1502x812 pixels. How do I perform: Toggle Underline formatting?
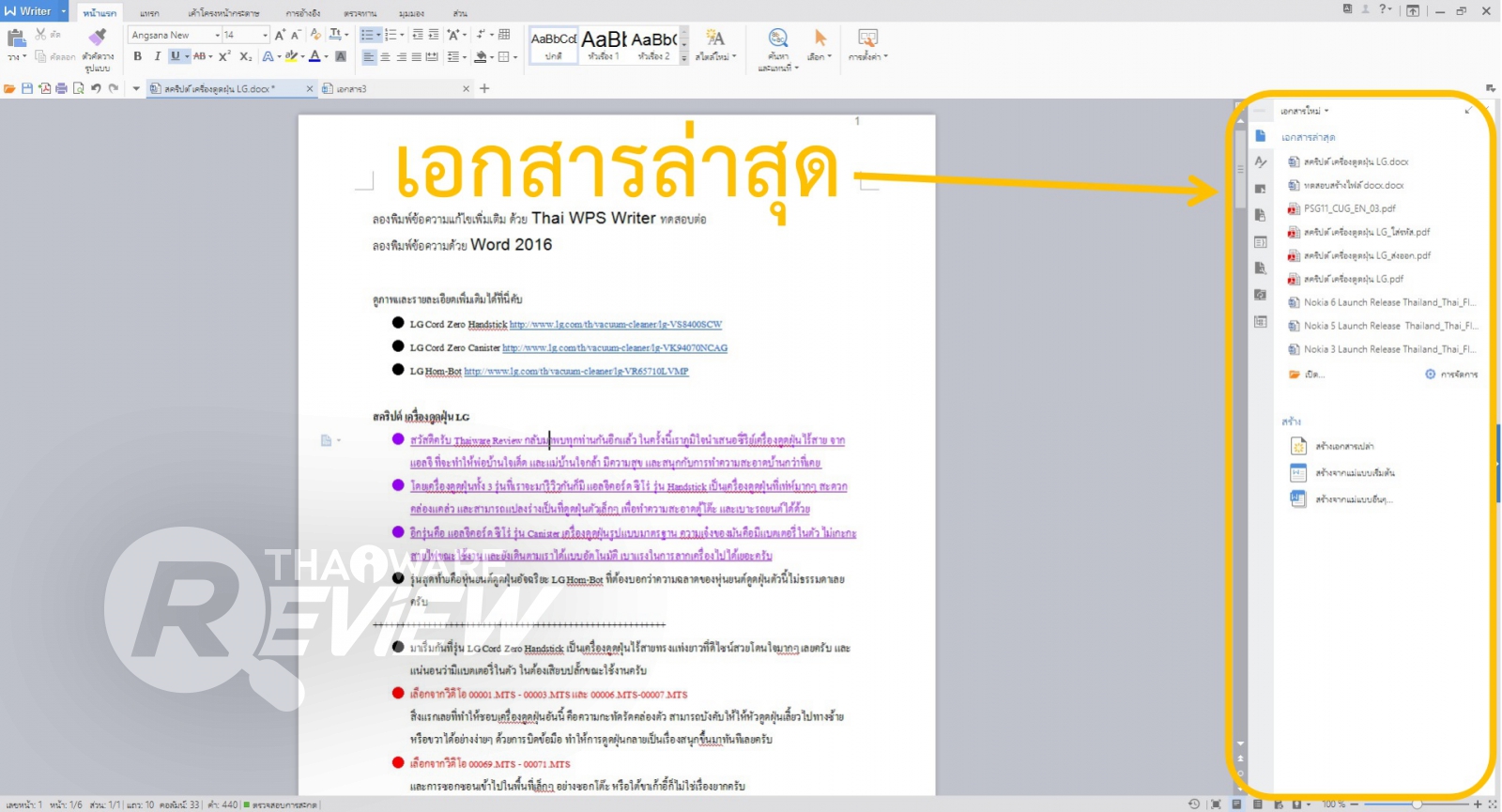pyautogui.click(x=175, y=56)
